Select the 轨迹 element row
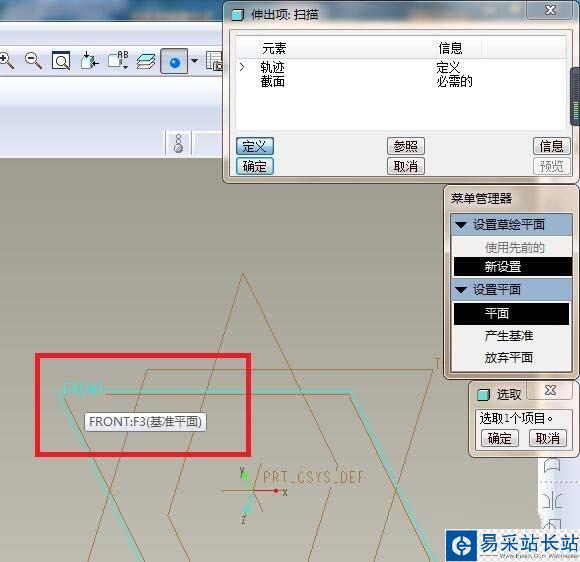580x562 pixels. click(x=401, y=67)
